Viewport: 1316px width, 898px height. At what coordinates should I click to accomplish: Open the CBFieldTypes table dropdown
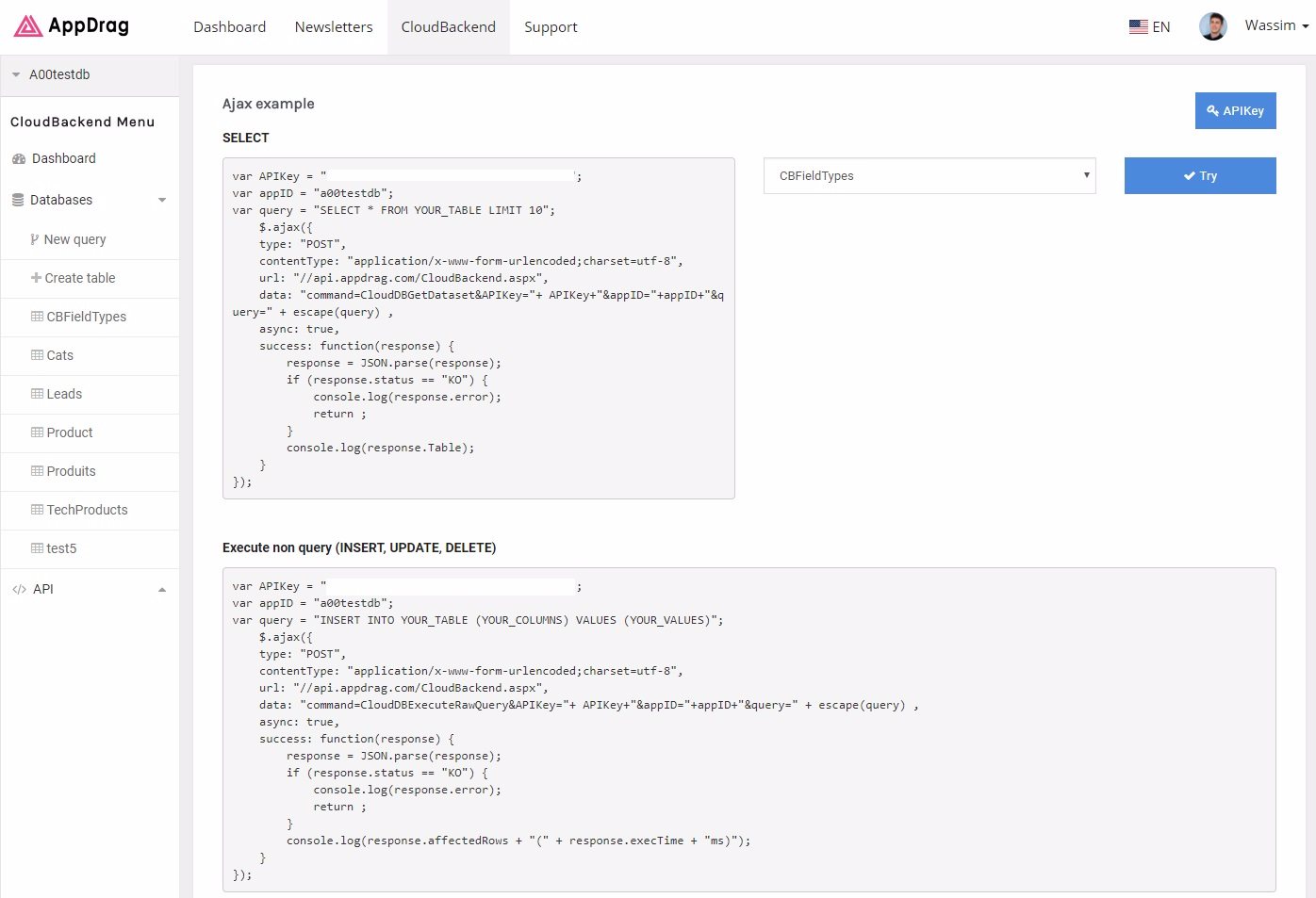(929, 175)
